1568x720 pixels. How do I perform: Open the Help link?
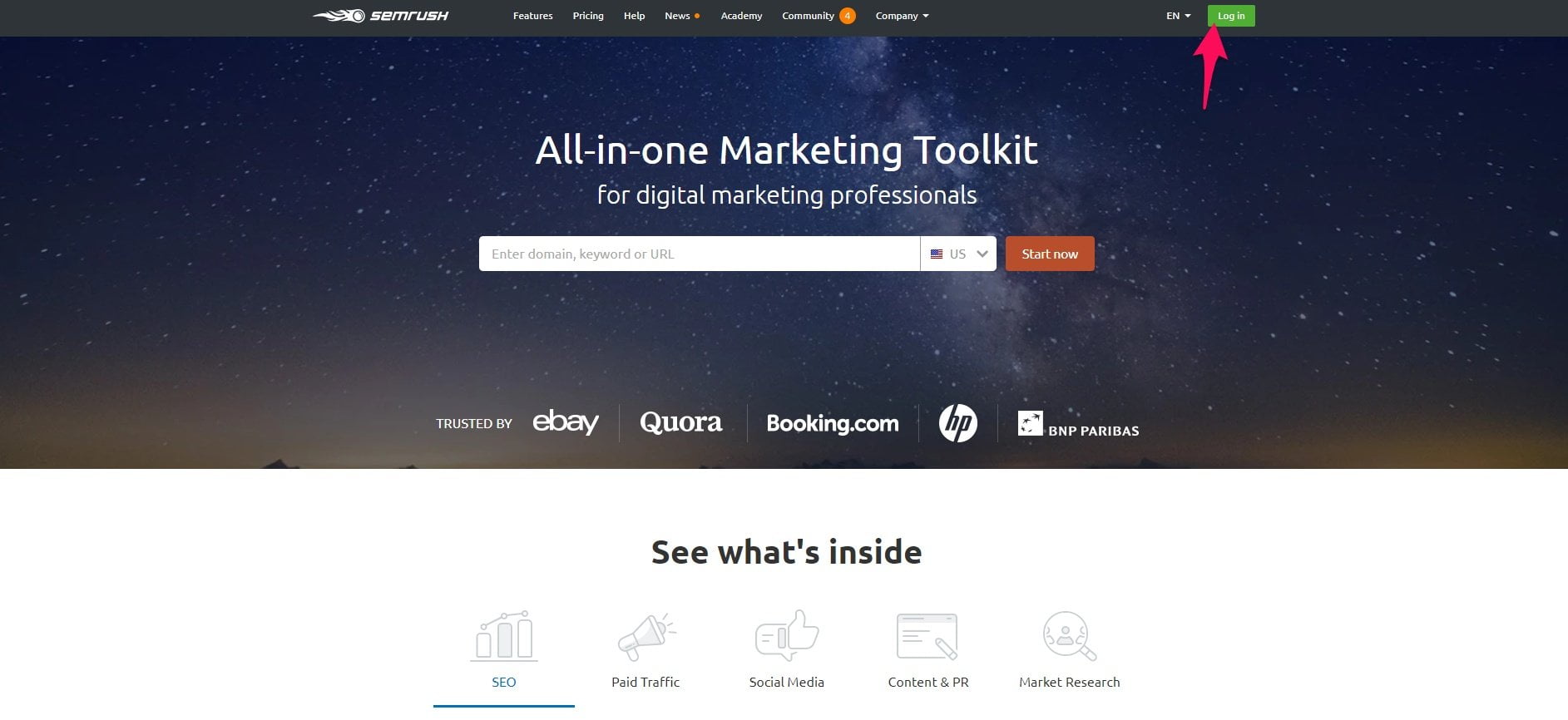[x=634, y=16]
